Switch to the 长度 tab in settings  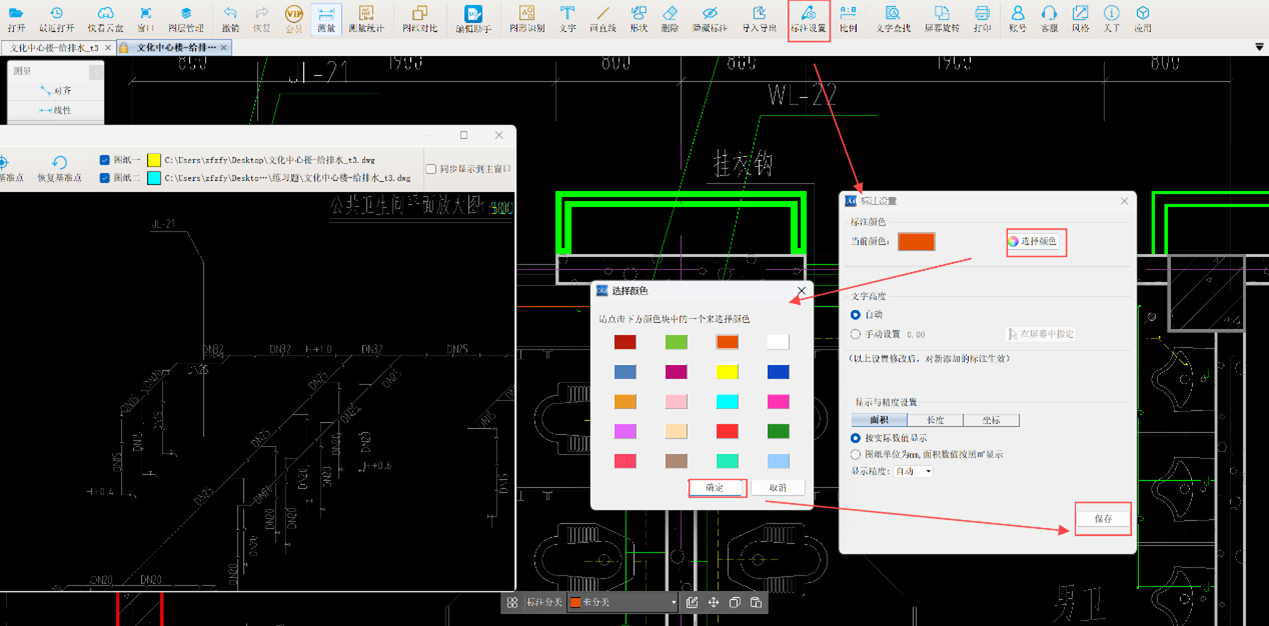[x=935, y=420]
